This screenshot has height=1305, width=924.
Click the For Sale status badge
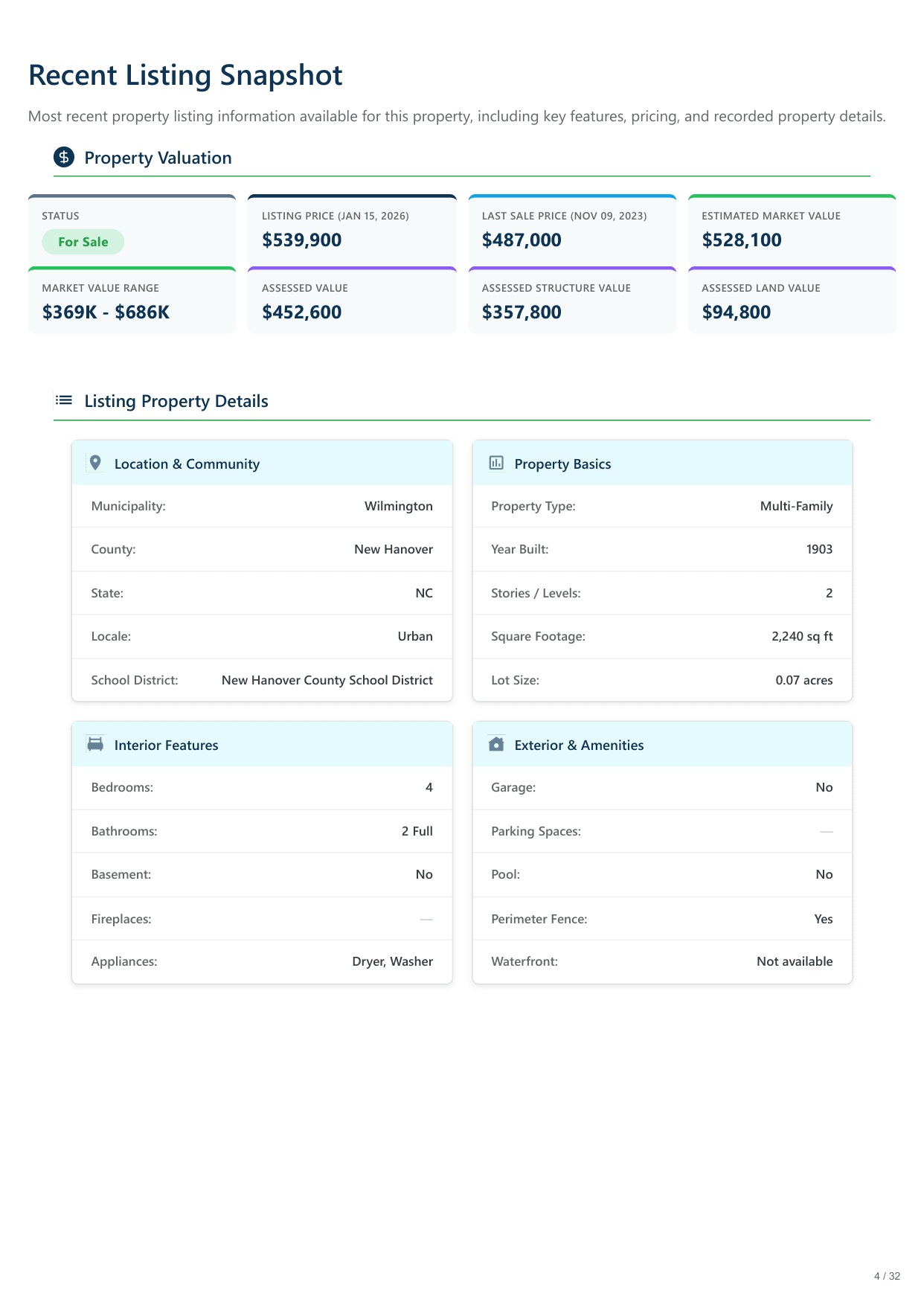click(83, 242)
